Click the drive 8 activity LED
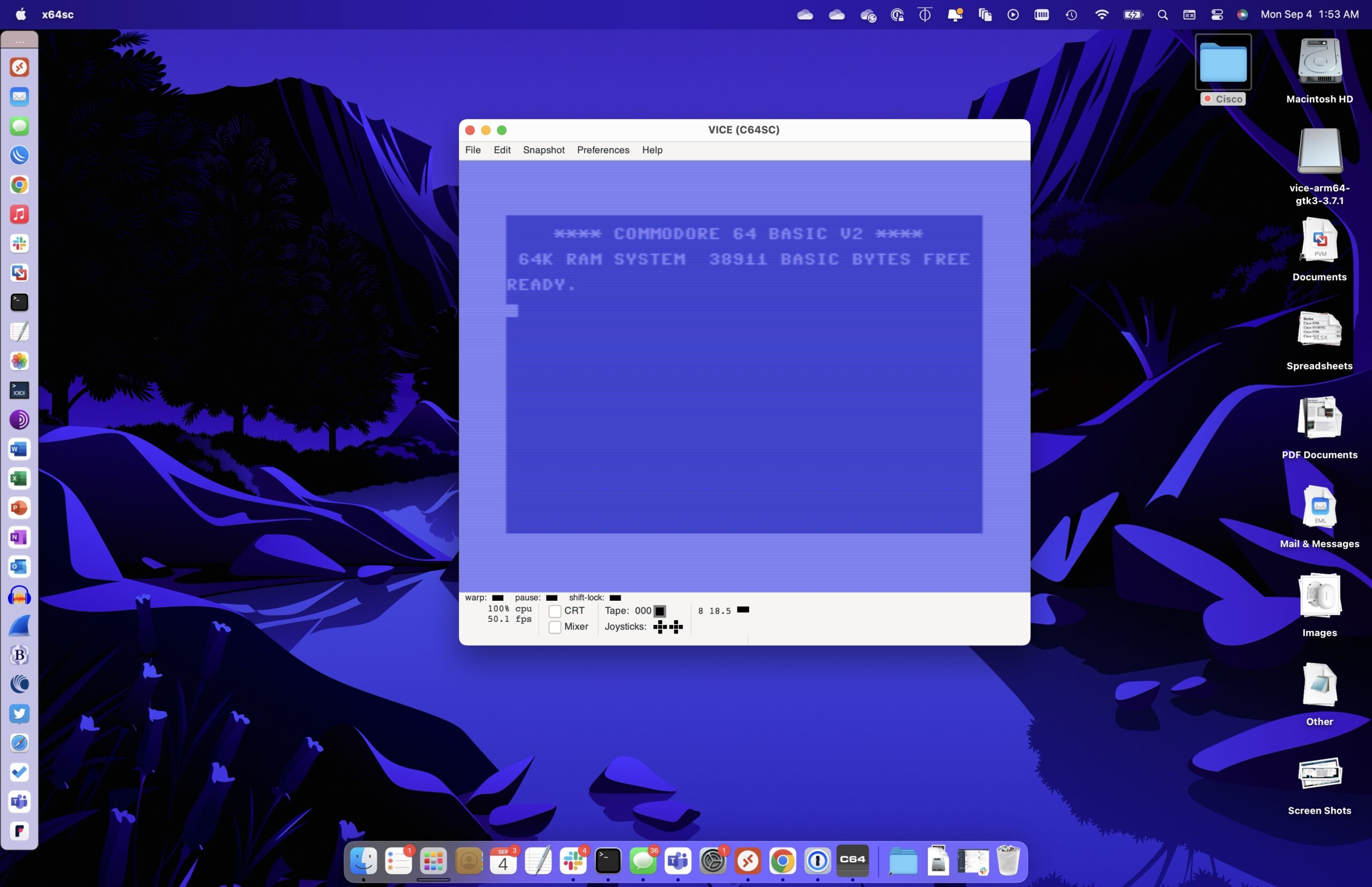 743,609
